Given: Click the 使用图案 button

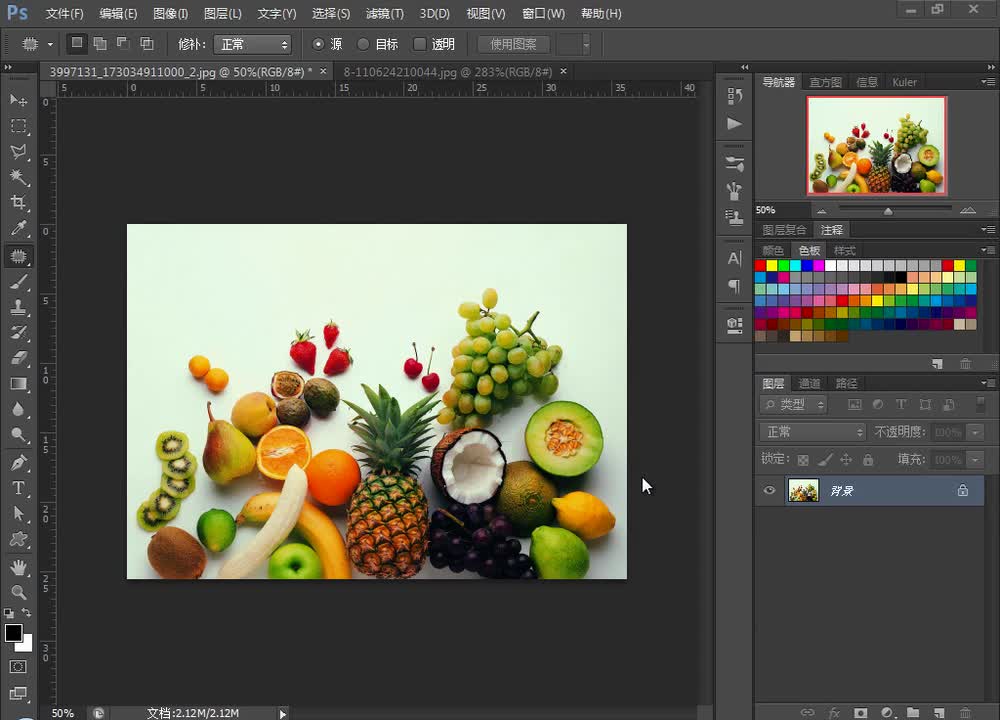Looking at the screenshot, I should click(513, 44).
